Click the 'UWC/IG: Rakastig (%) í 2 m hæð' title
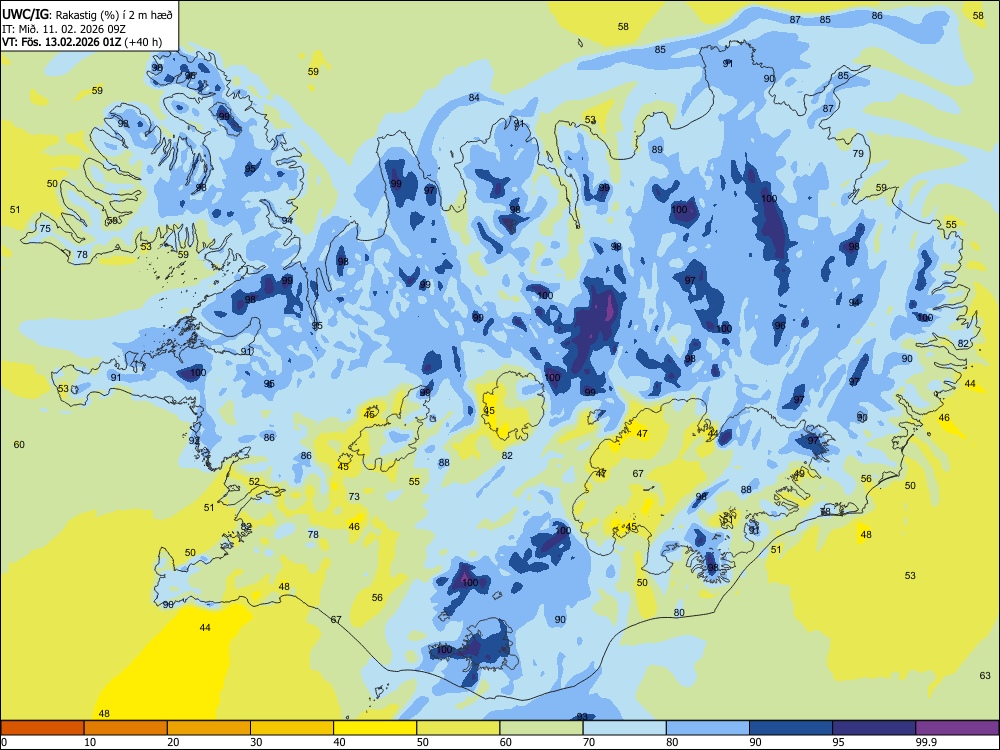The width and height of the screenshot is (1000, 750). point(87,14)
